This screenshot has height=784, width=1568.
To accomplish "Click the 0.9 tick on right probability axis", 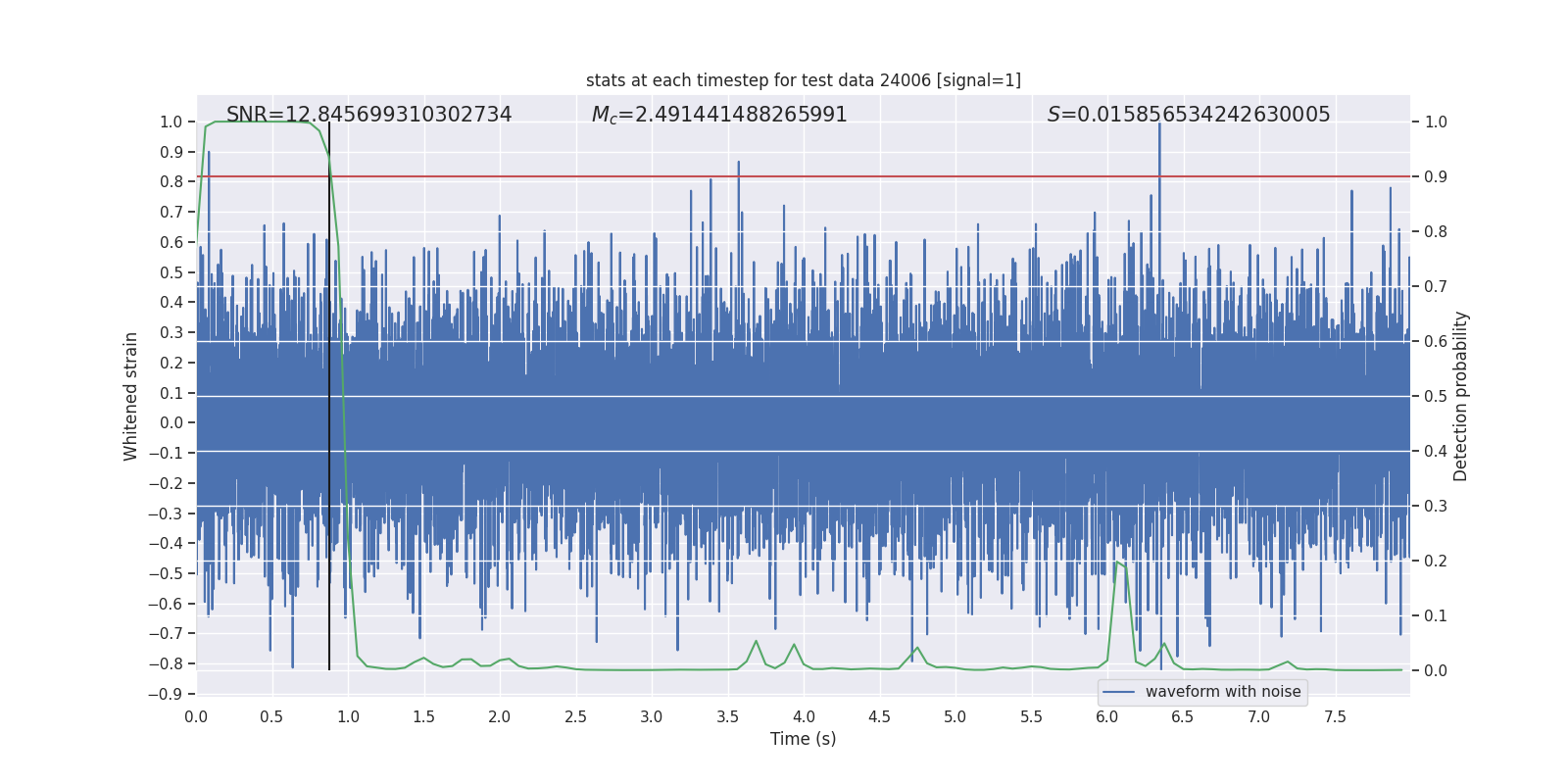I will [x=1436, y=177].
